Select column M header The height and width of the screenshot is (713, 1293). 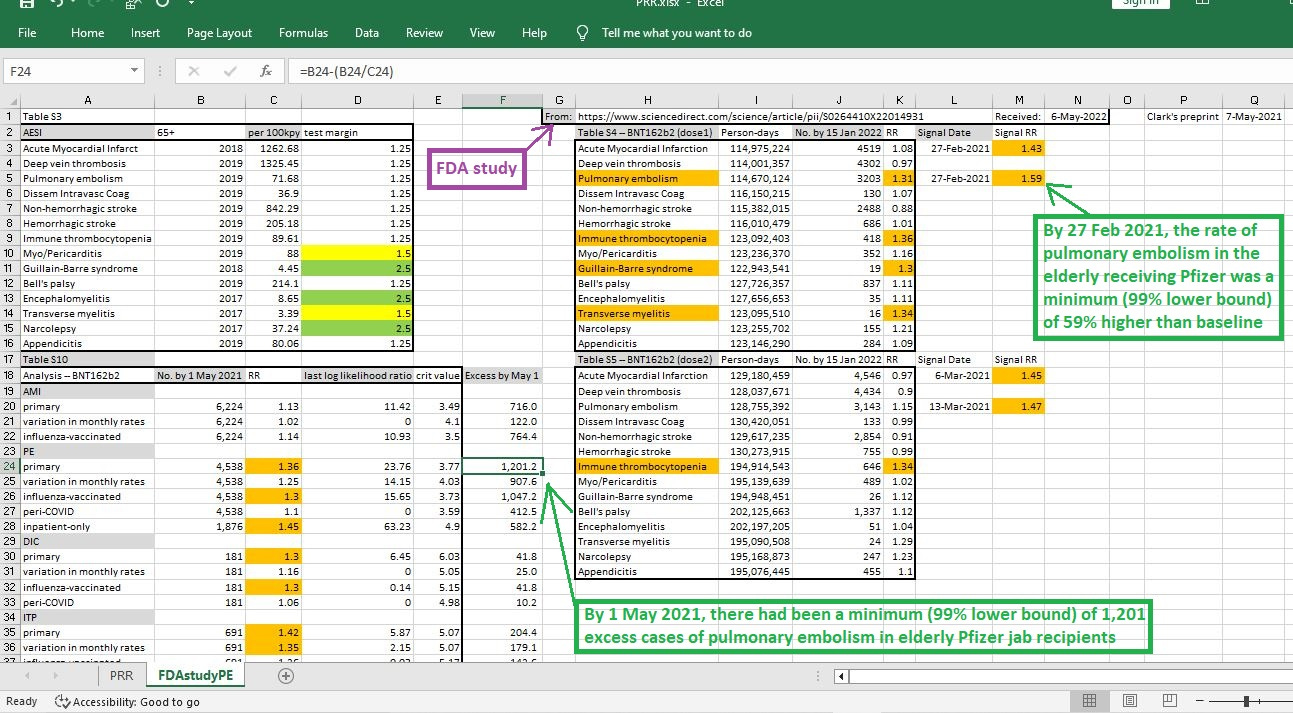(x=1019, y=100)
